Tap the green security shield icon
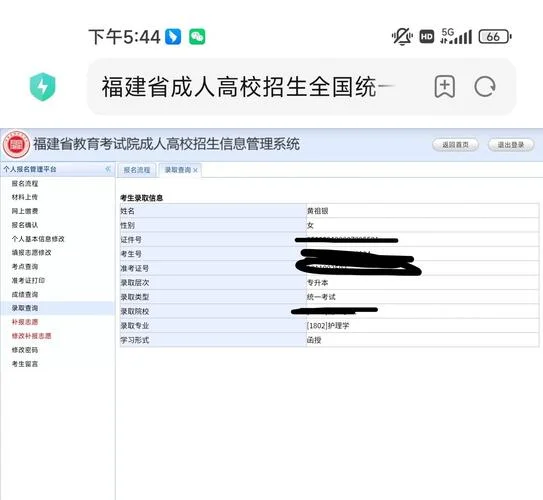 (43, 87)
